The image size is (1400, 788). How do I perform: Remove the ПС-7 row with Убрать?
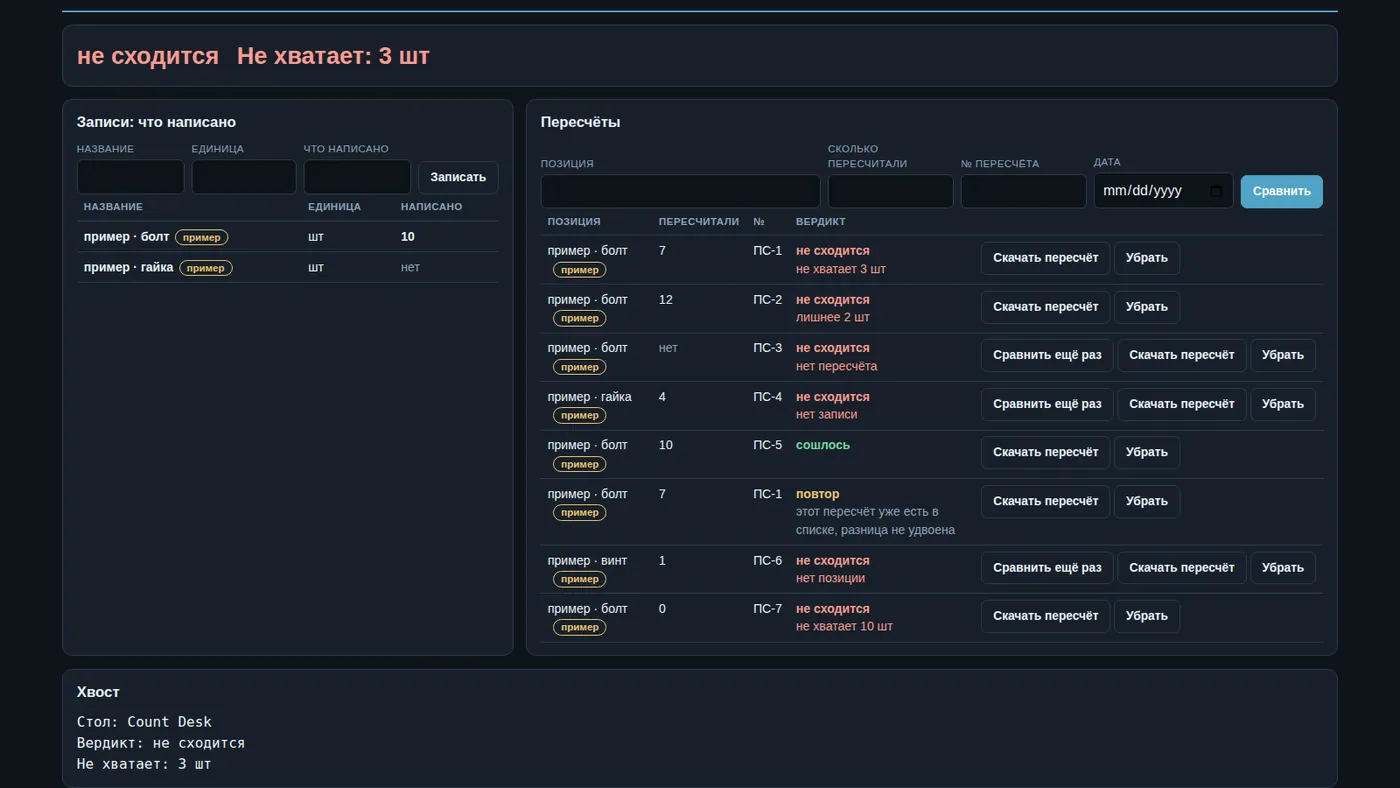(x=1146, y=616)
